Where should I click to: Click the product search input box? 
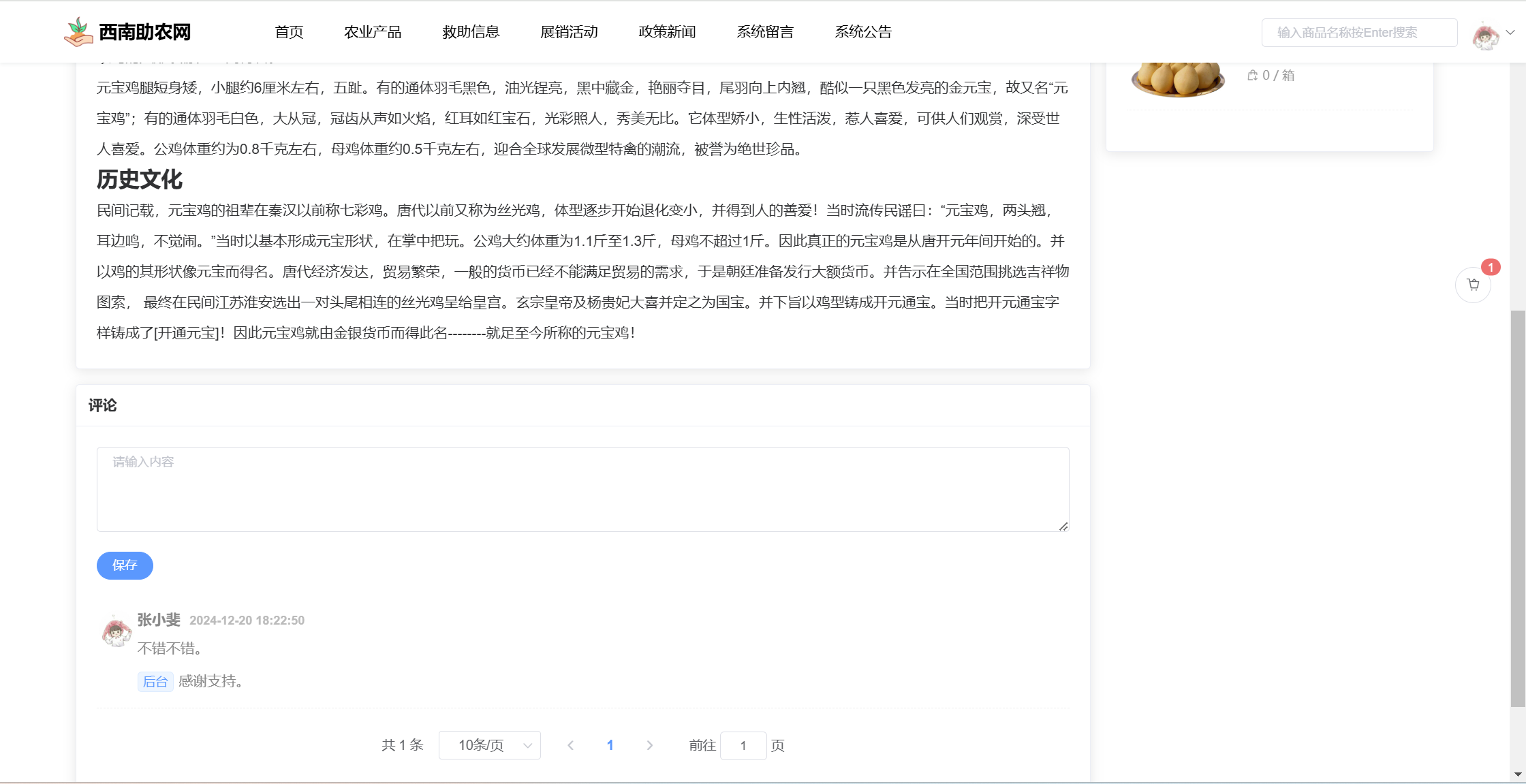pos(1358,33)
